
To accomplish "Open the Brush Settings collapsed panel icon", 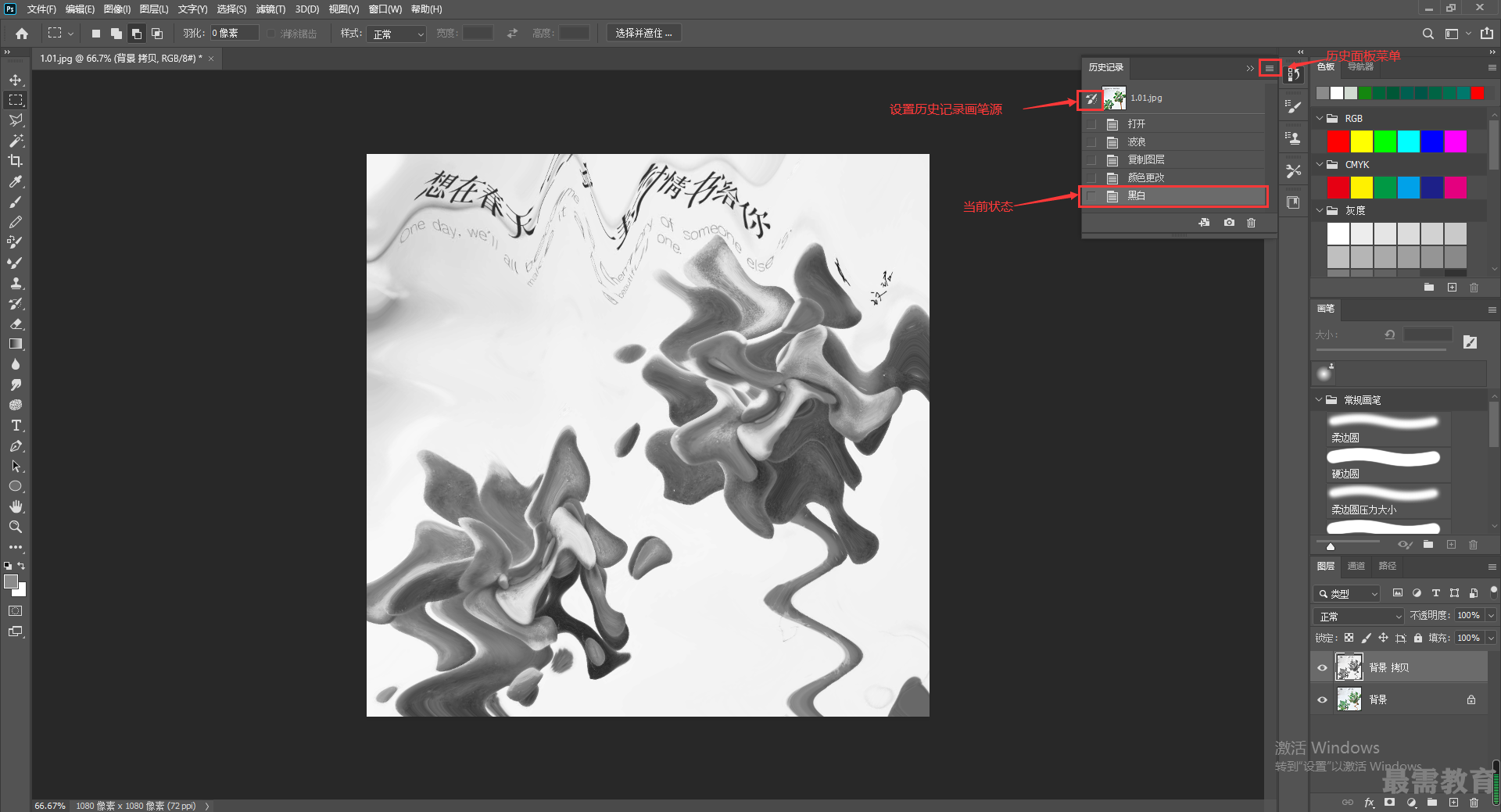I will pos(1294,106).
